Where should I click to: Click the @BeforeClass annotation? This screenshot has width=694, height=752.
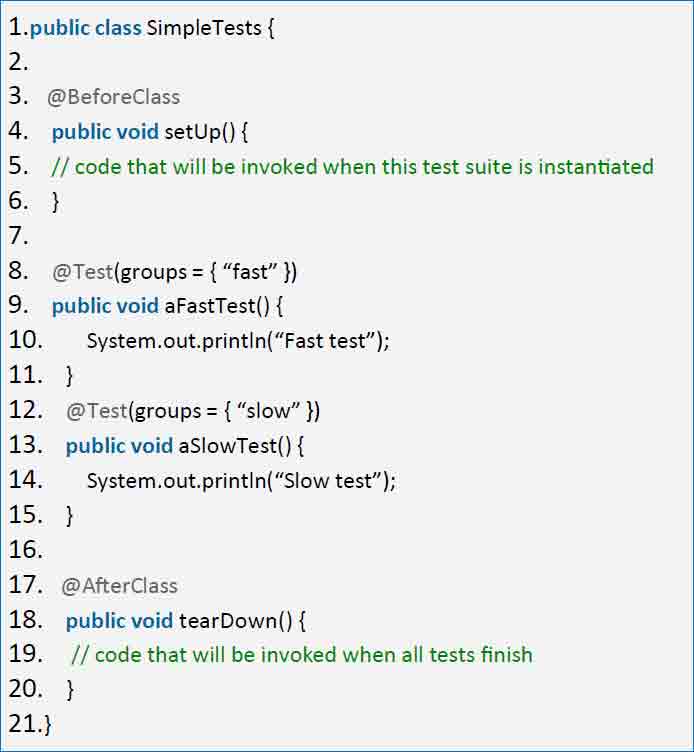tap(114, 97)
